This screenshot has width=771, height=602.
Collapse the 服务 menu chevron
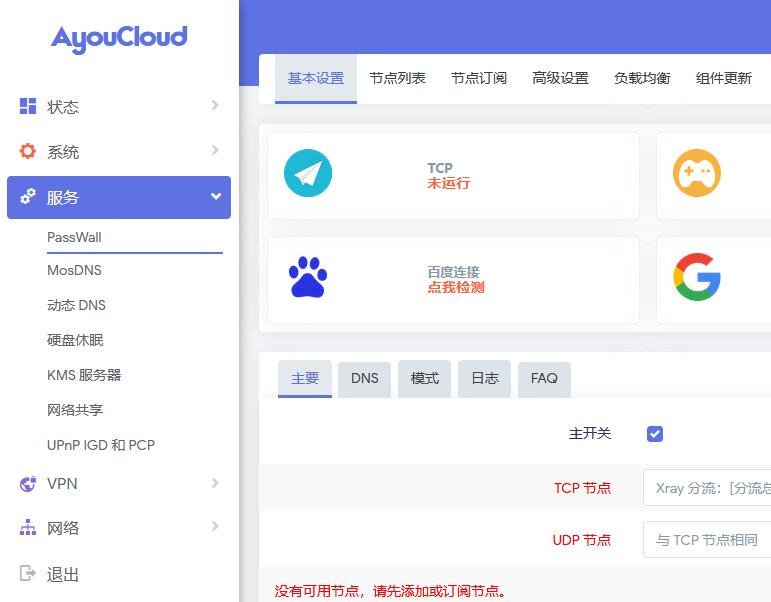click(x=215, y=197)
